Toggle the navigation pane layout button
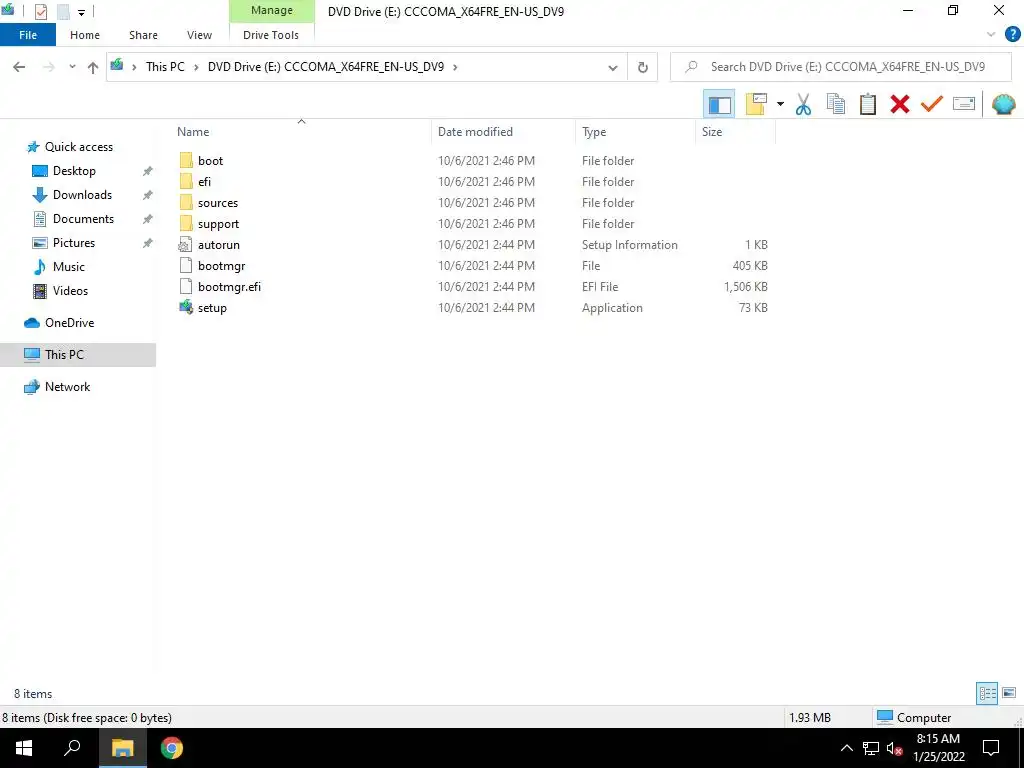 tap(719, 104)
